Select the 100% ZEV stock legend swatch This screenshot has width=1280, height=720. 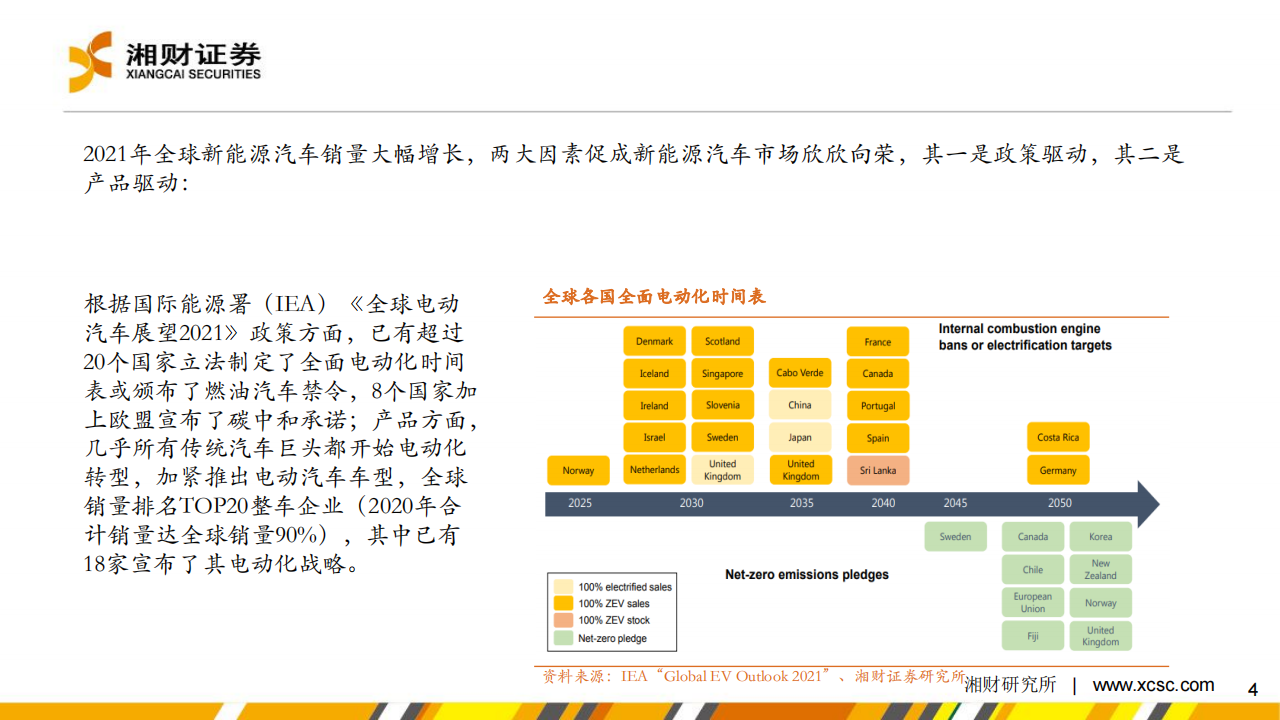563,621
